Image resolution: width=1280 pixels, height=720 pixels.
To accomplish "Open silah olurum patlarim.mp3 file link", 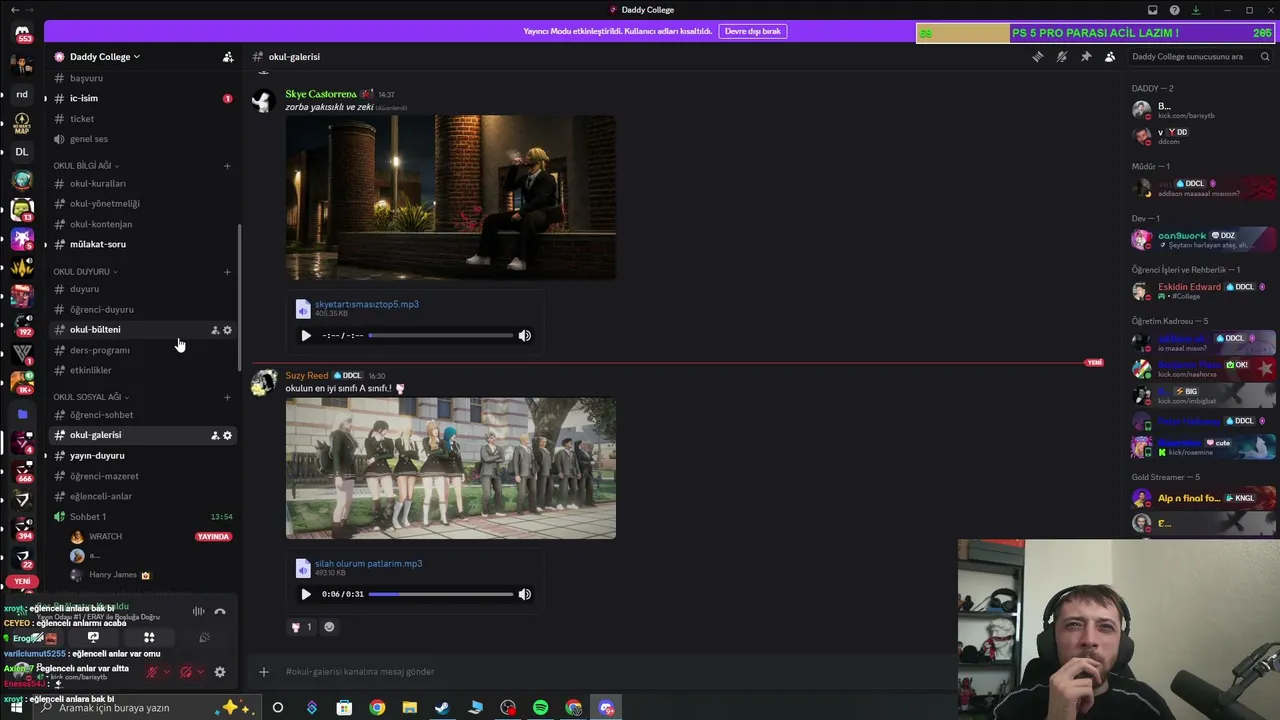I will click(x=369, y=563).
